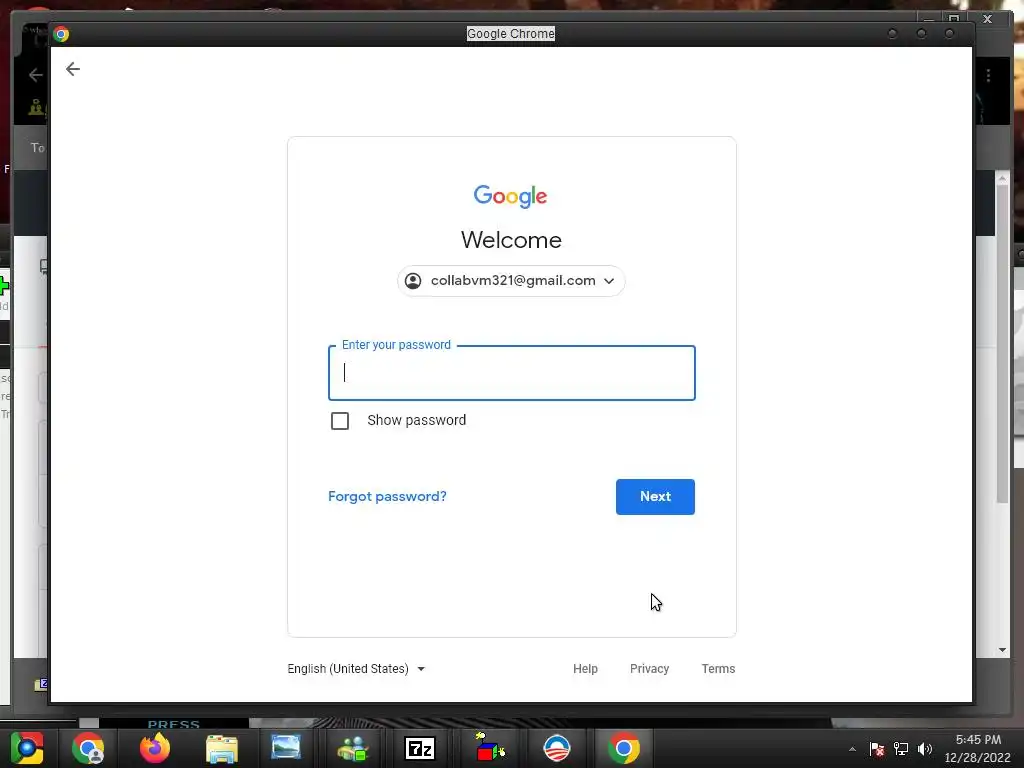Open the Terms footer link

point(718,669)
